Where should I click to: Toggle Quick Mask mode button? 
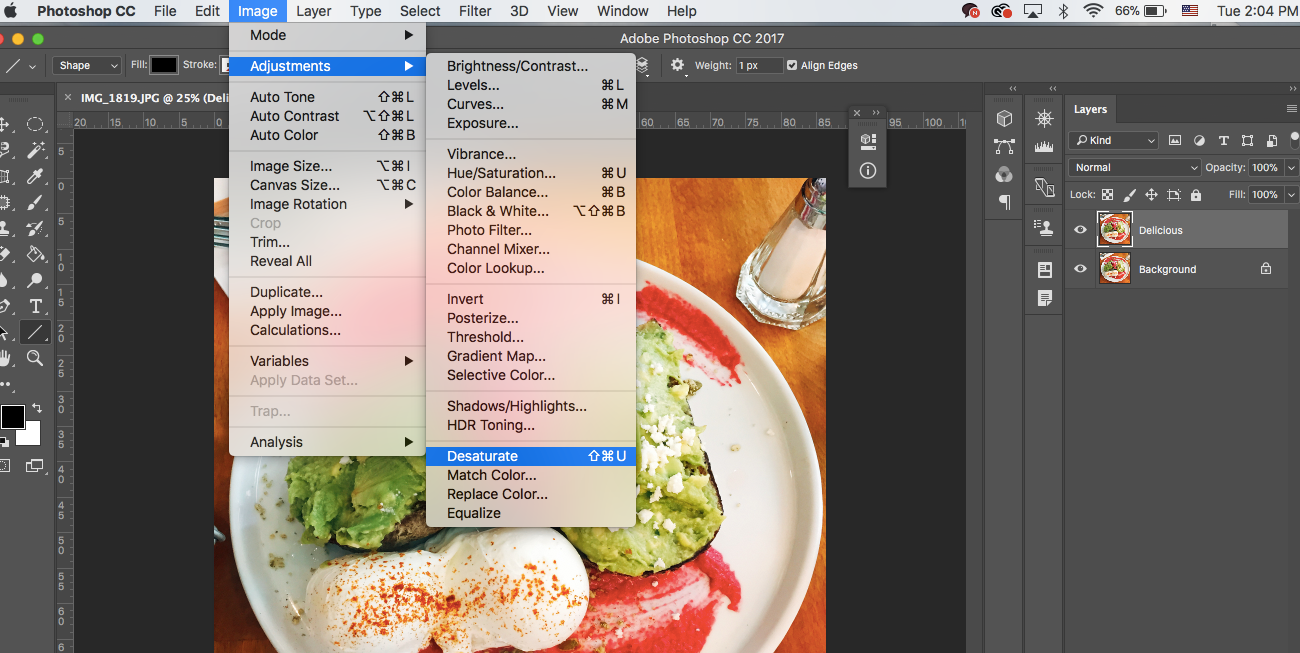point(4,465)
